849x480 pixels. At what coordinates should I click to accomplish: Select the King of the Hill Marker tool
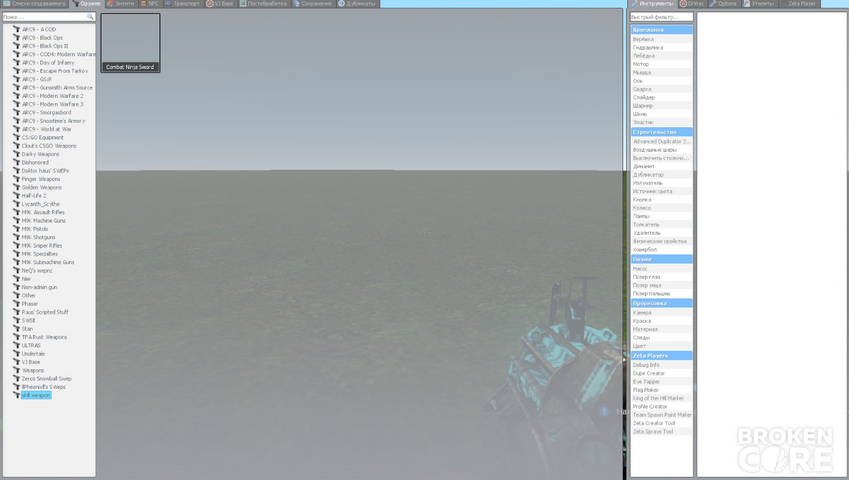[x=661, y=398]
